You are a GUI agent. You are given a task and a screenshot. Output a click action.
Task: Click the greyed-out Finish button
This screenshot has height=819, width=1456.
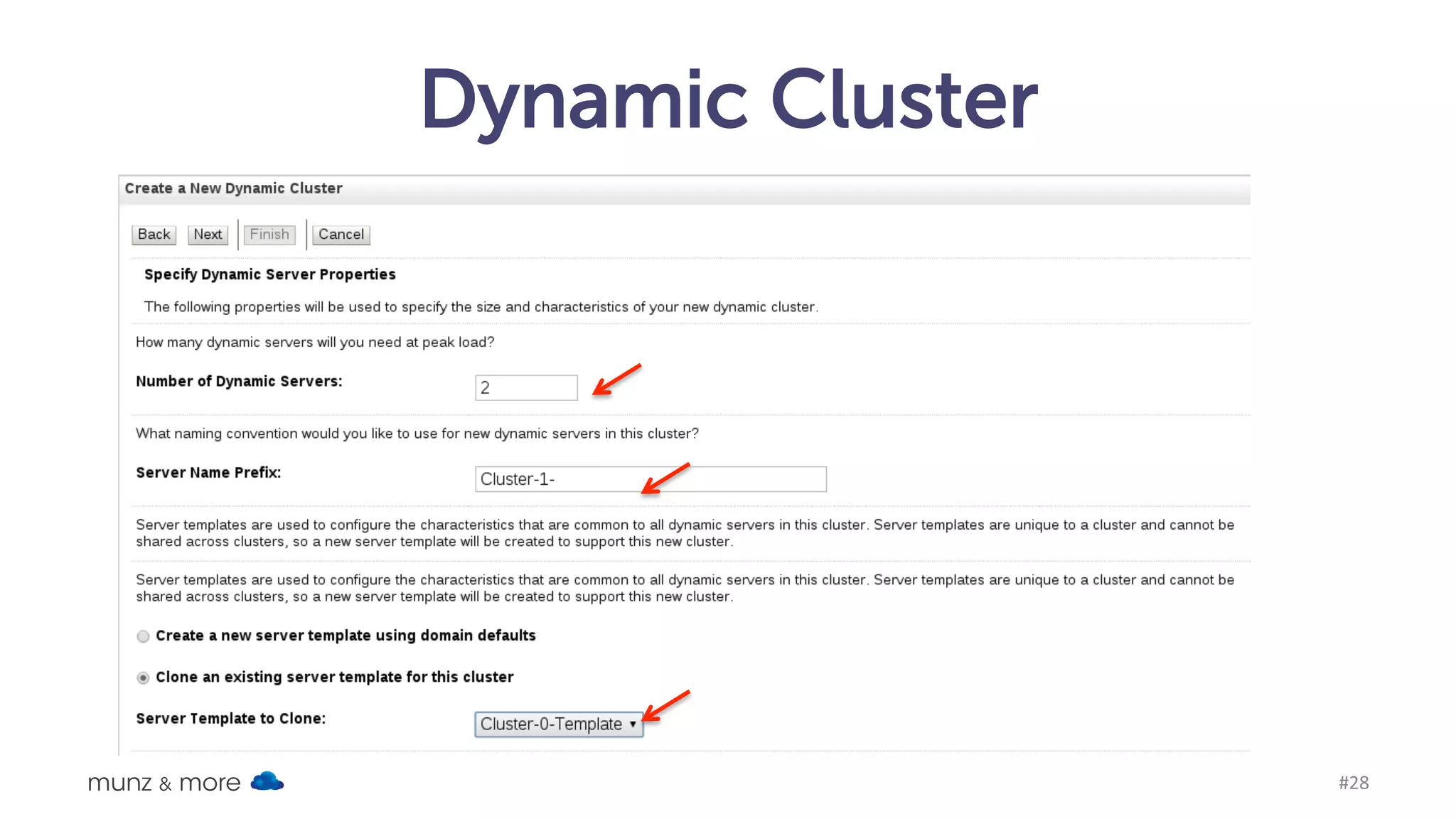click(269, 235)
